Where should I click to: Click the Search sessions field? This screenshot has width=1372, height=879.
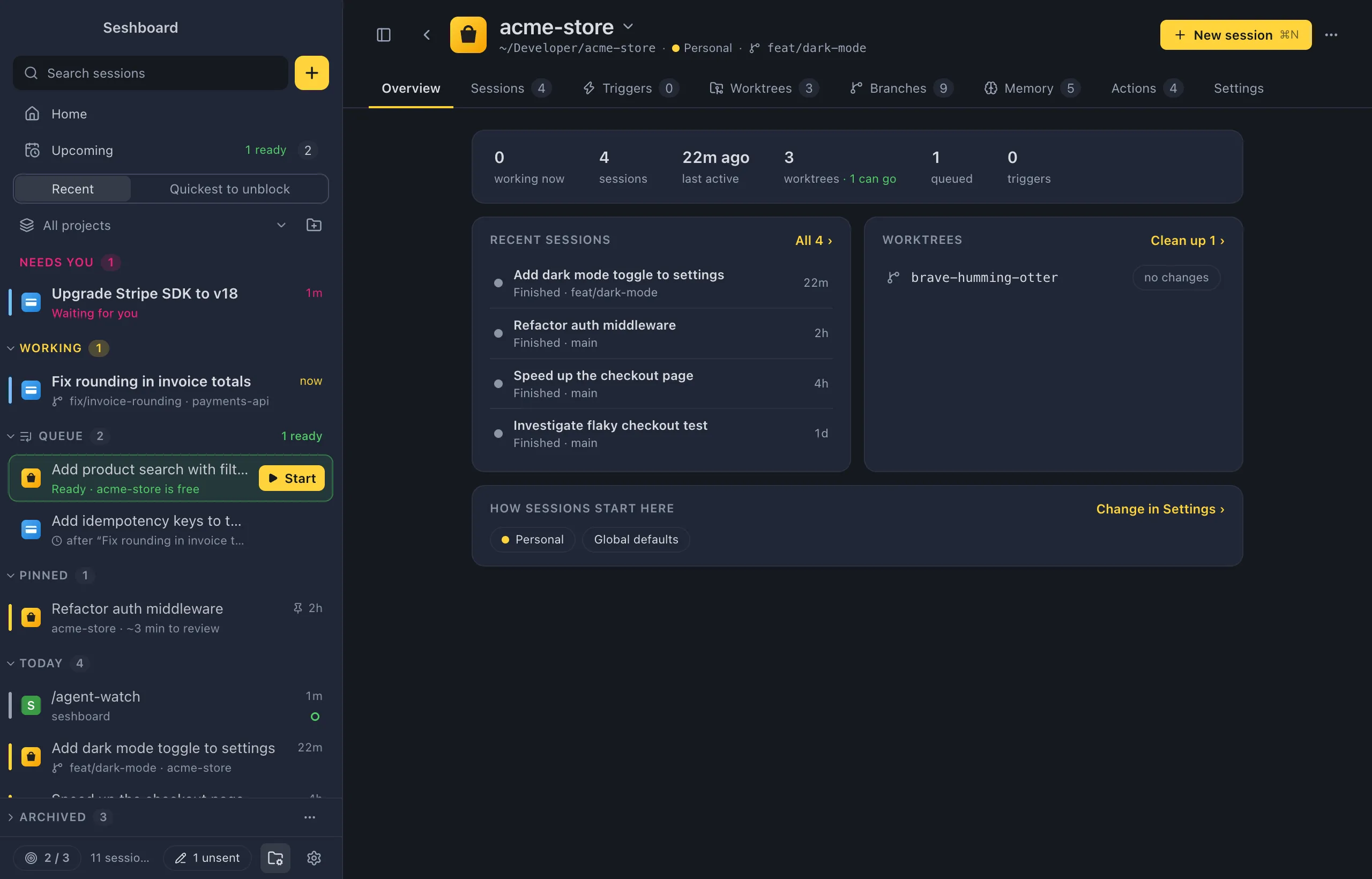[151, 73]
